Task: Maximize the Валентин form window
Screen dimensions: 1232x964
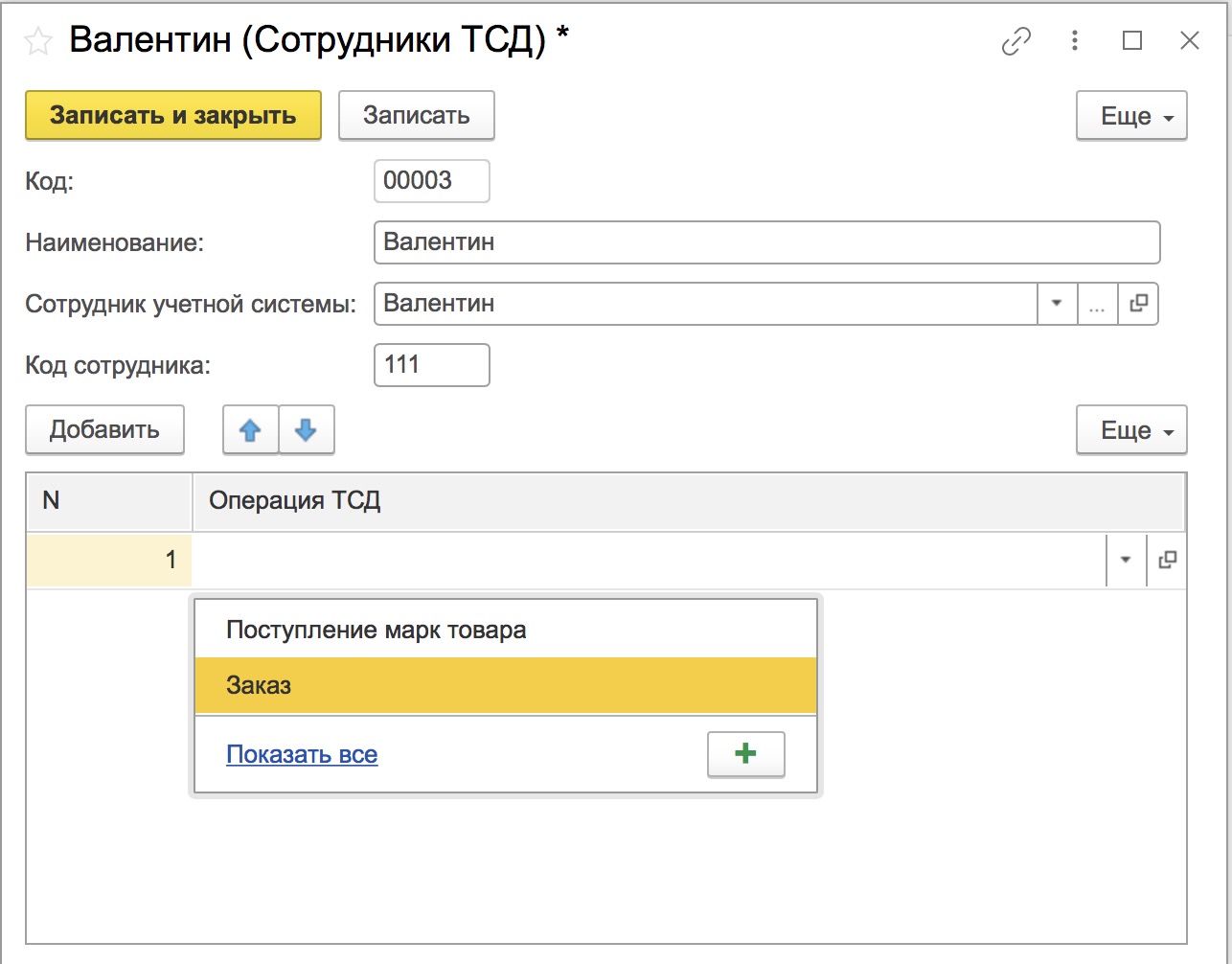Action: [1132, 40]
